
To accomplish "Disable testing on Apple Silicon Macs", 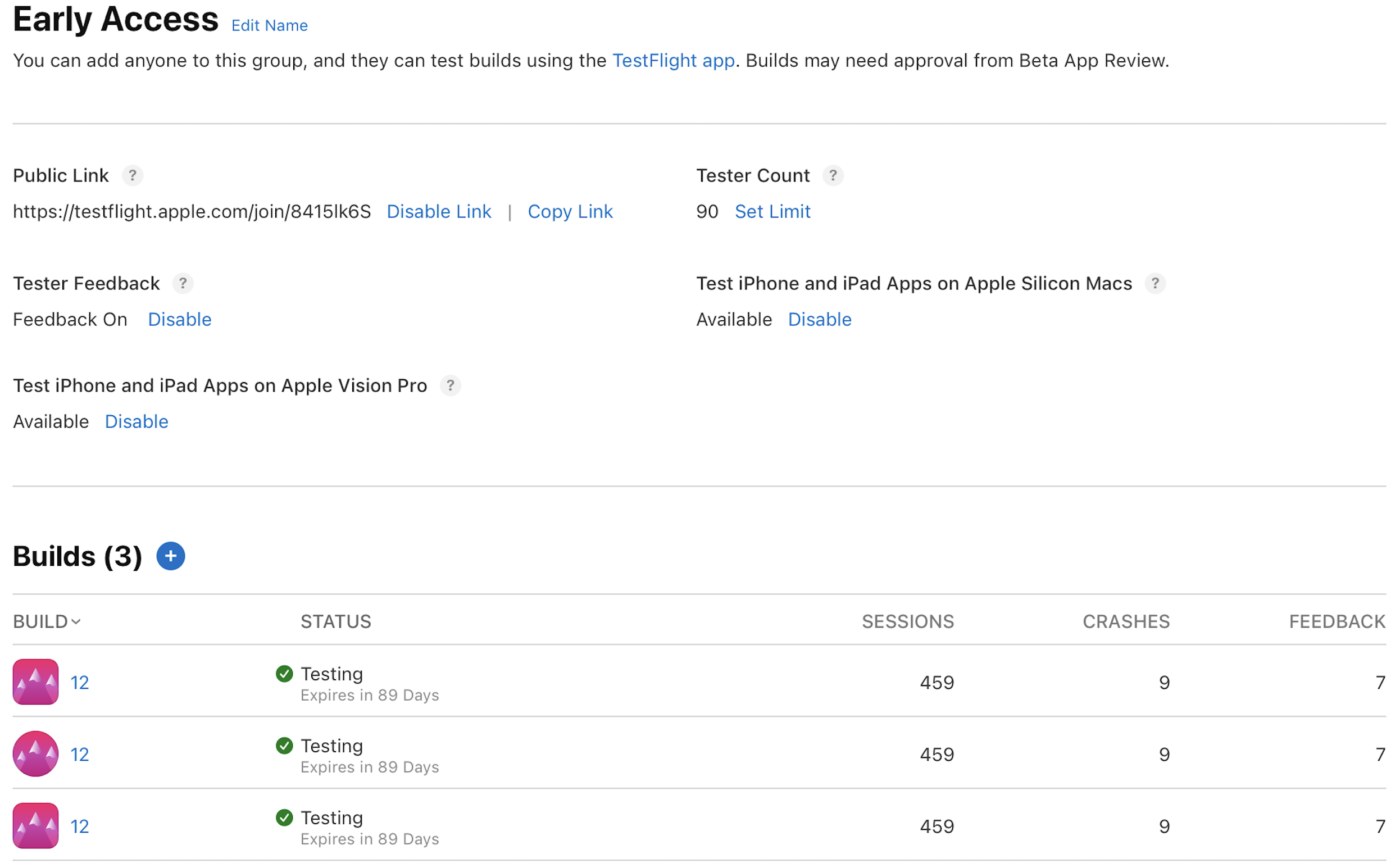I will coord(820,319).
